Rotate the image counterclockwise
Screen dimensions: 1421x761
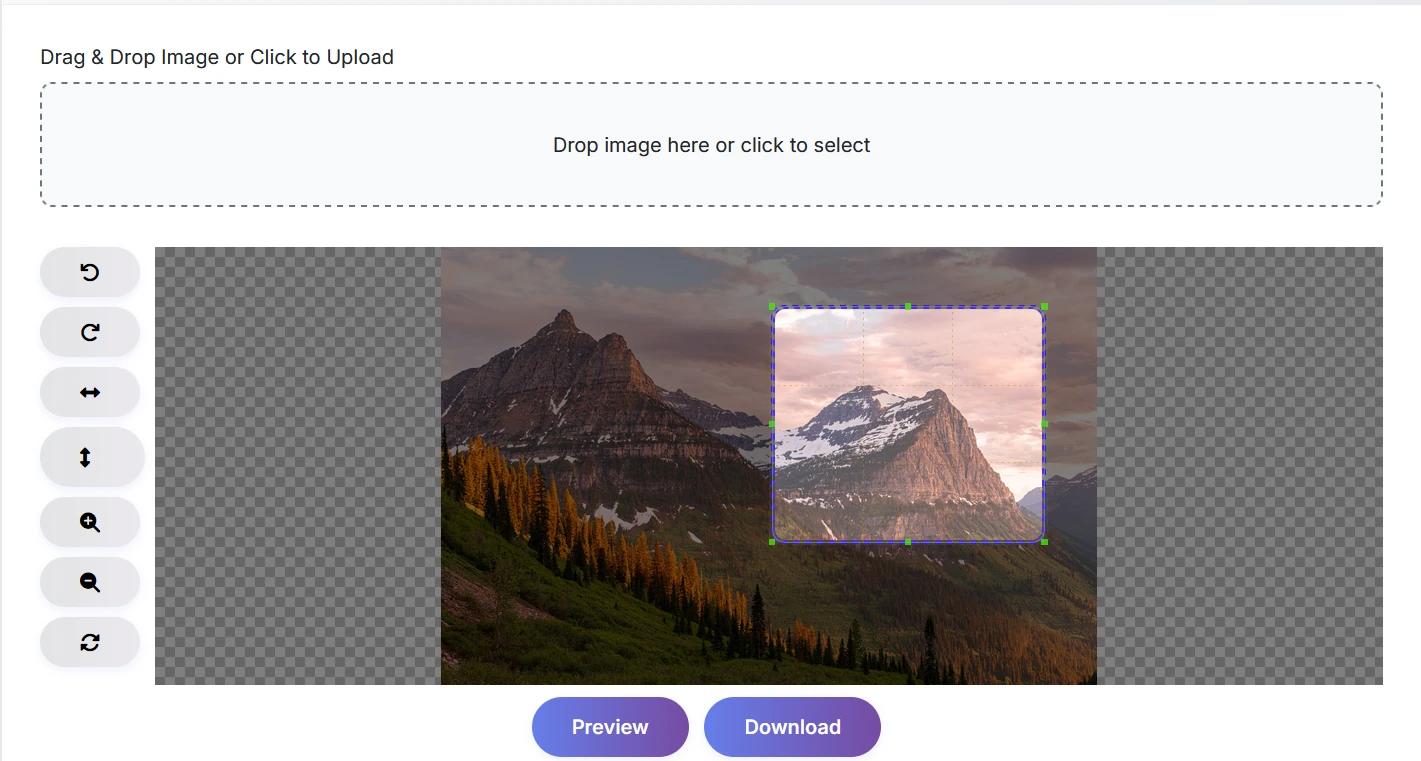[x=89, y=271]
